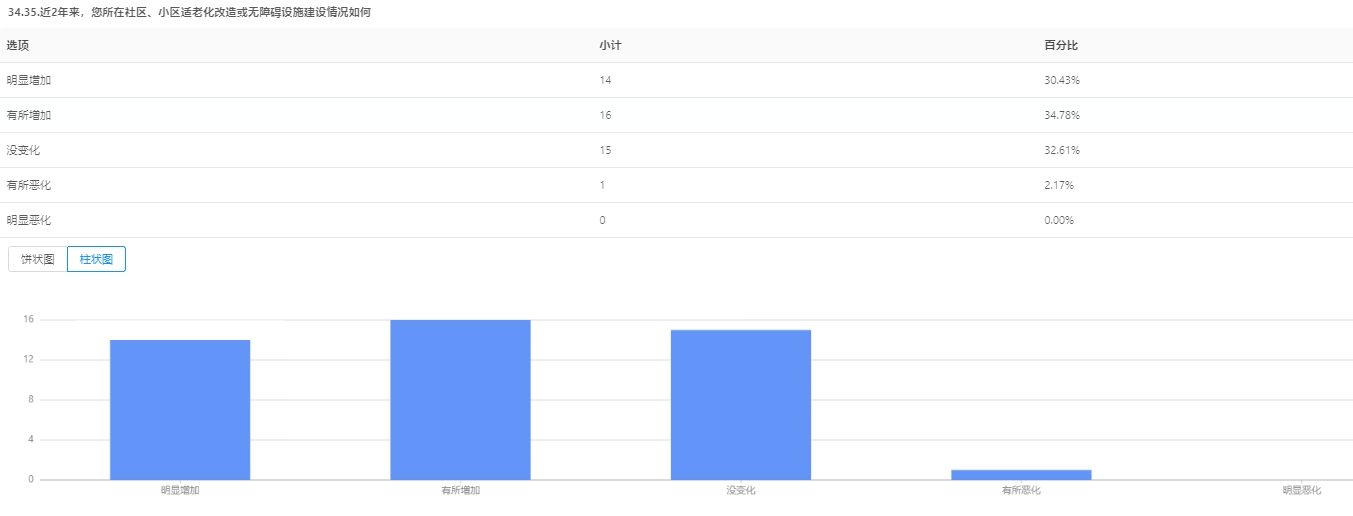Click the 百分比 column header
The width and height of the screenshot is (1353, 516).
(1060, 46)
